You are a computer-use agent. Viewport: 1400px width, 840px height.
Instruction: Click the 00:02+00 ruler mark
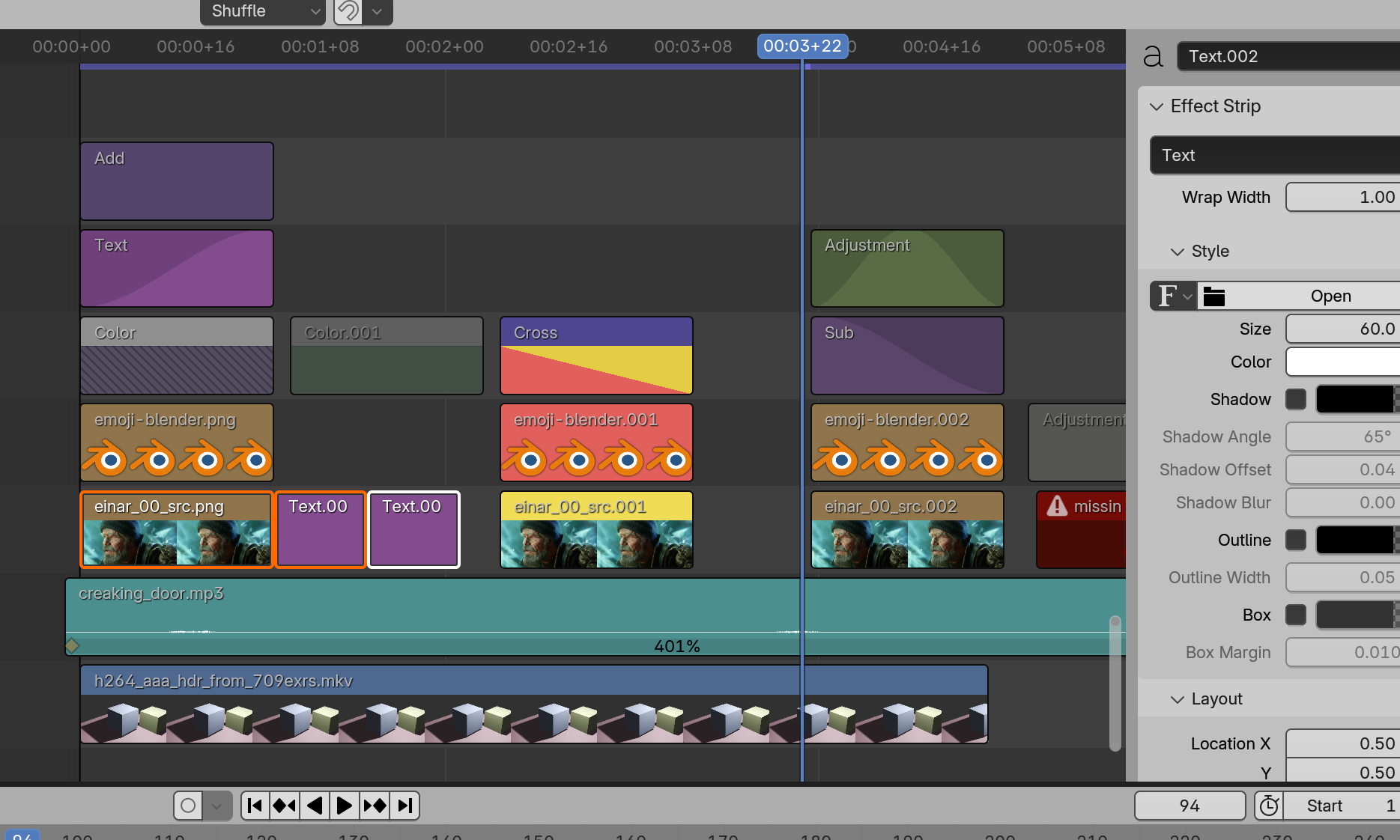[x=444, y=46]
